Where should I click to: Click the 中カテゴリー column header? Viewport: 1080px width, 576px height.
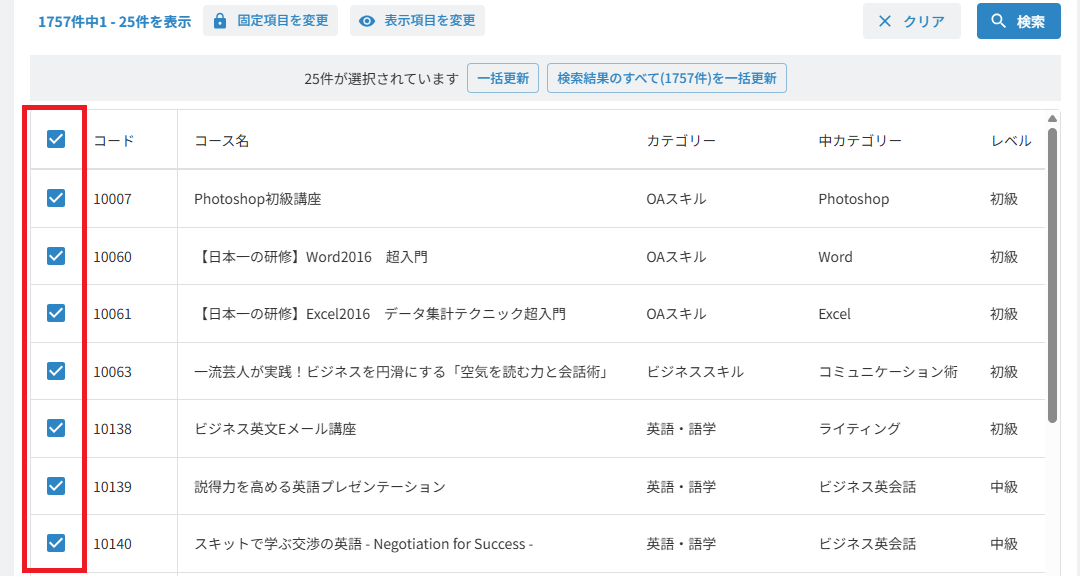[860, 141]
